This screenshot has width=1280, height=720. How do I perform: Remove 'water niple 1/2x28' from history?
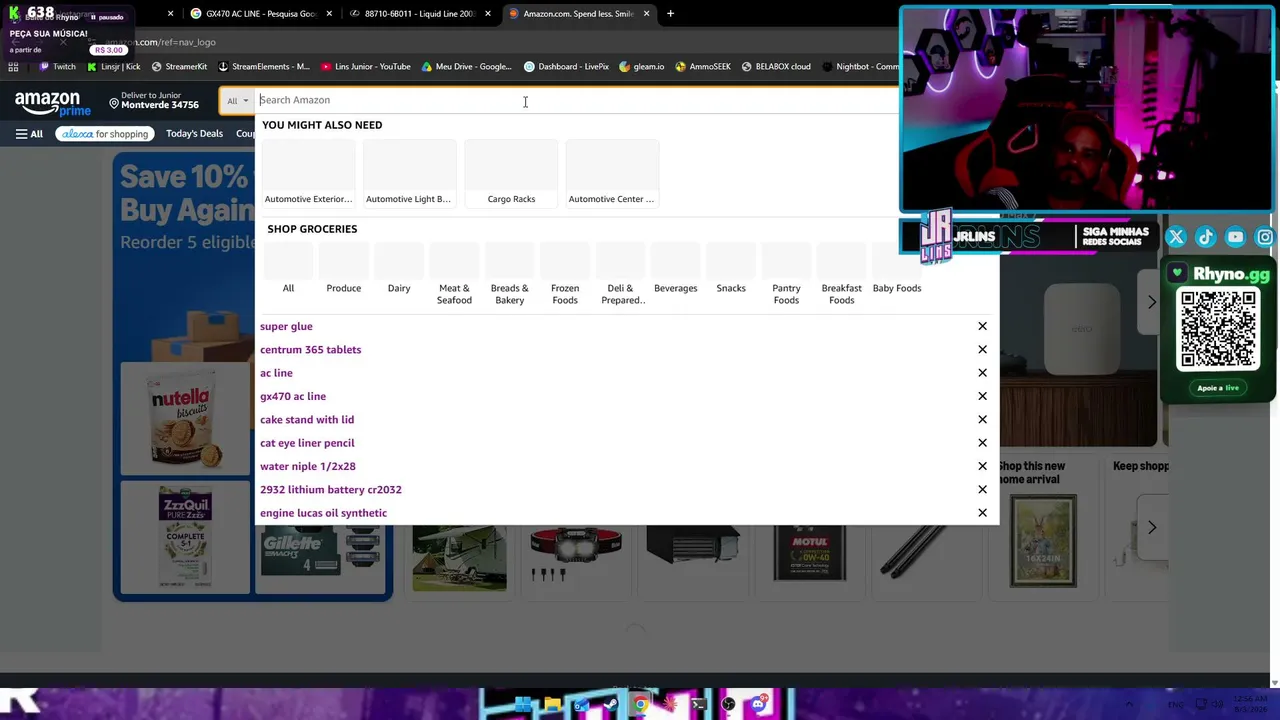[982, 466]
